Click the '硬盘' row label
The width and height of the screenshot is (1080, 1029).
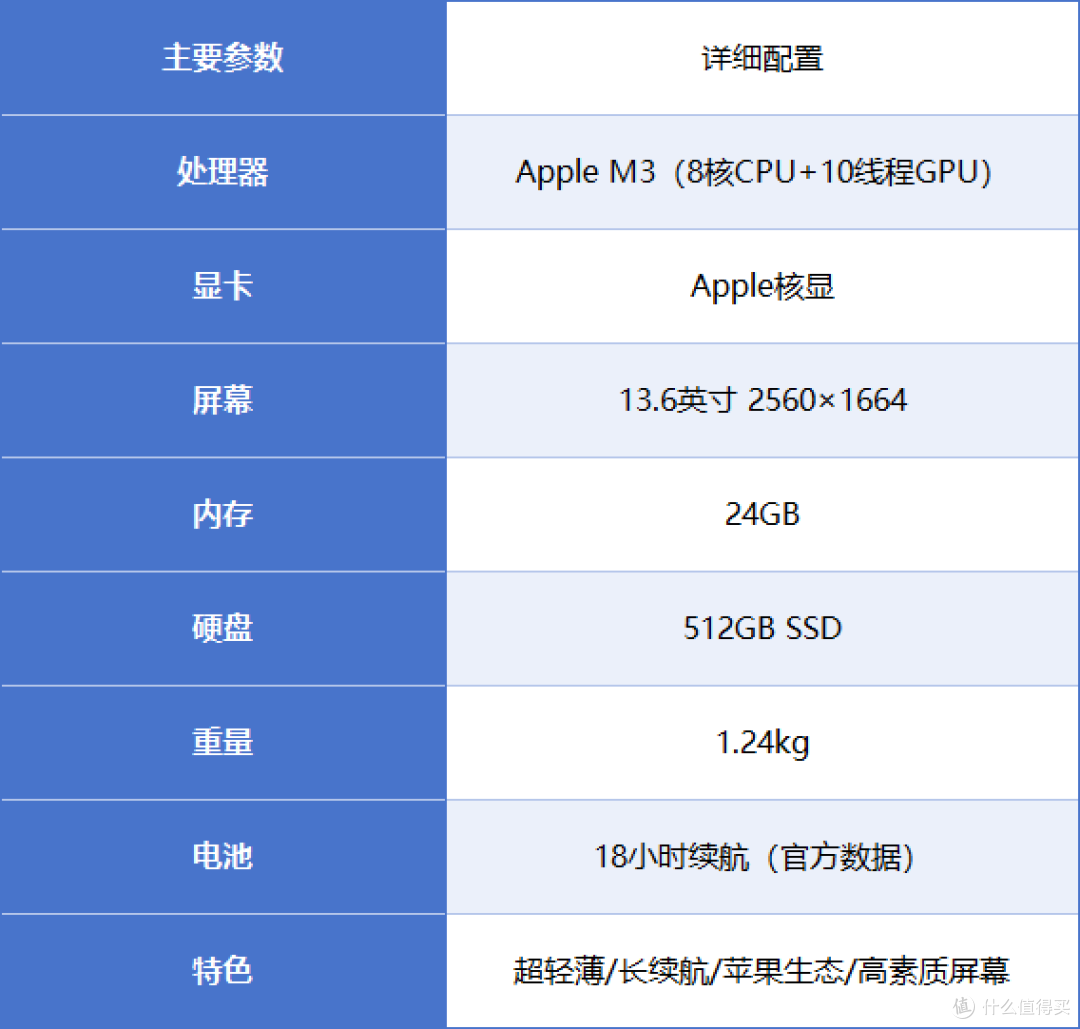pyautogui.click(x=223, y=629)
